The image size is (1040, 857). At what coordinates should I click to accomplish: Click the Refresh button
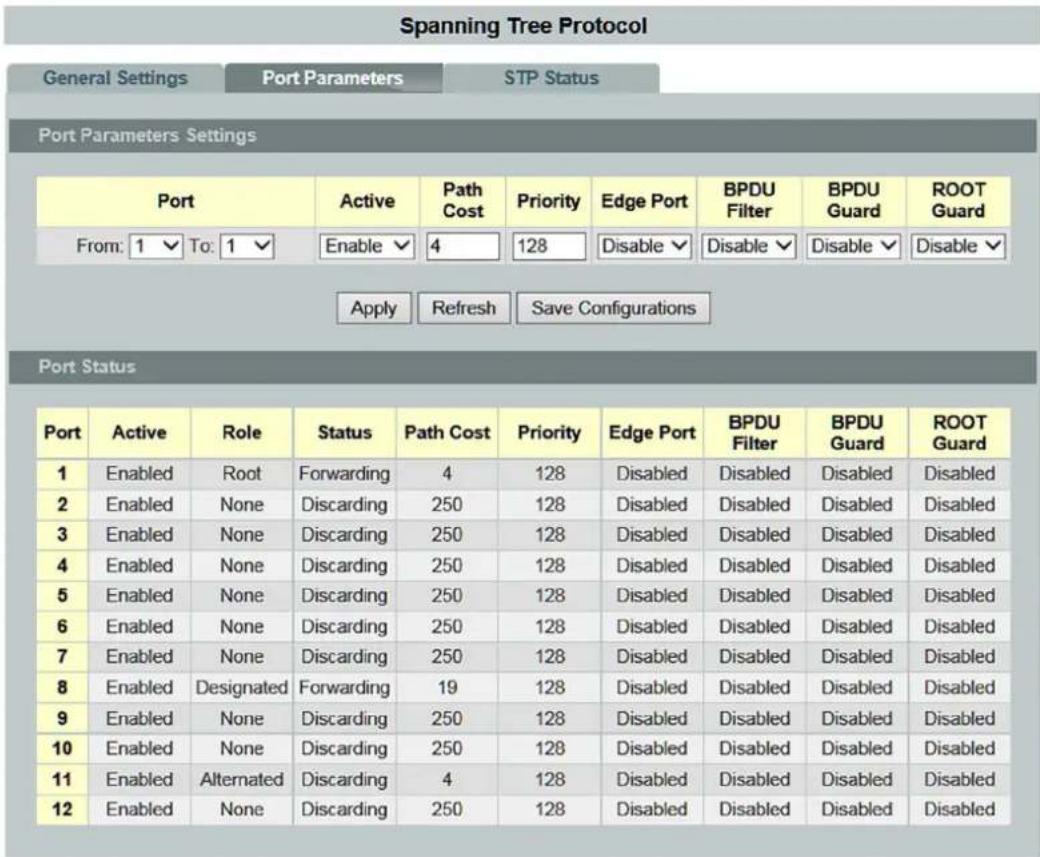[464, 308]
